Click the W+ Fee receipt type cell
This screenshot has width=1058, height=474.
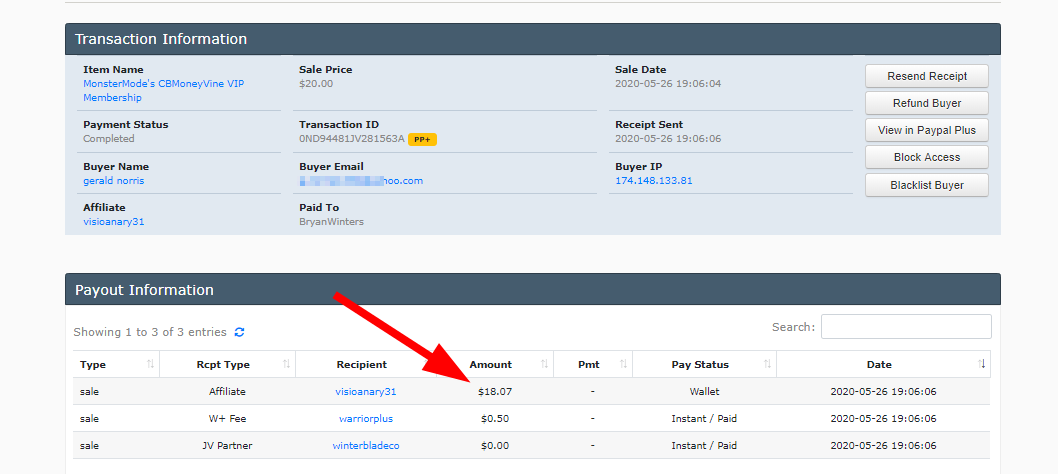point(227,419)
